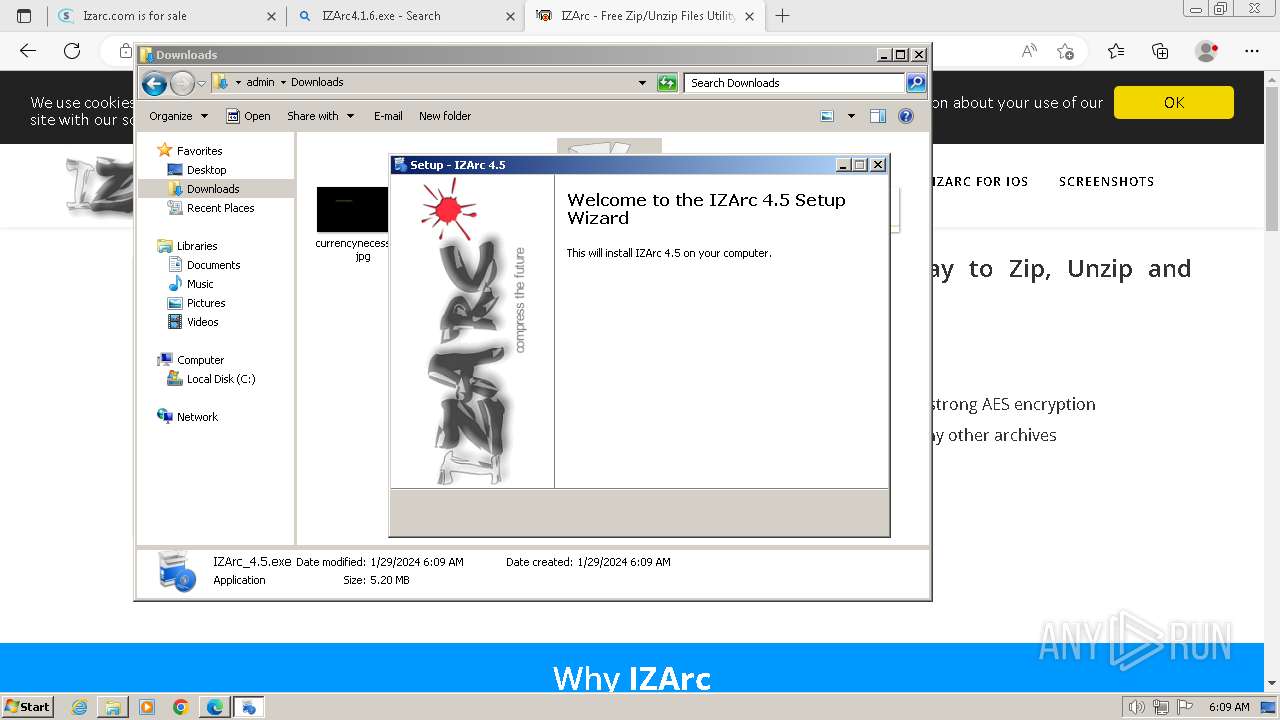This screenshot has width=1280, height=720.
Task: Click the Explorer back arrow button
Action: (154, 83)
